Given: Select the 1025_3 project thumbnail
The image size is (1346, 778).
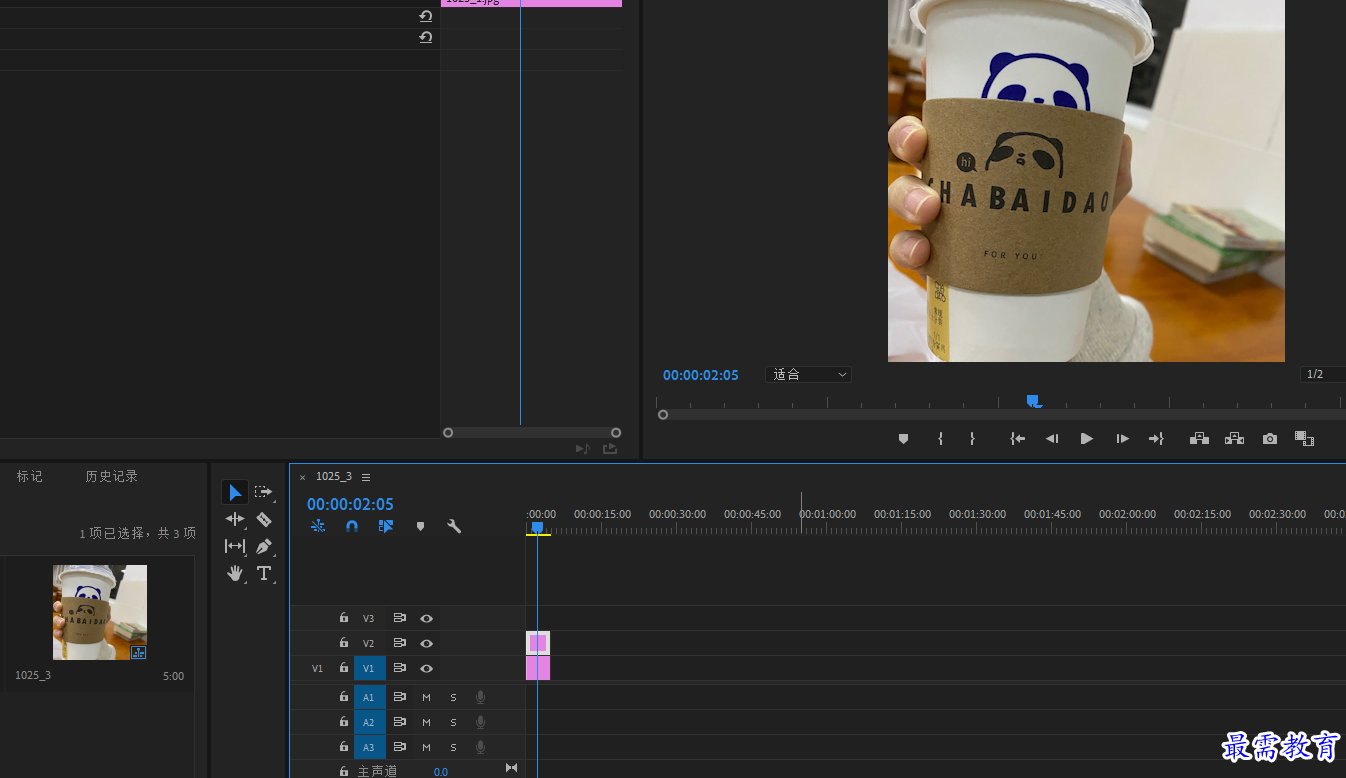Looking at the screenshot, I should (100, 612).
